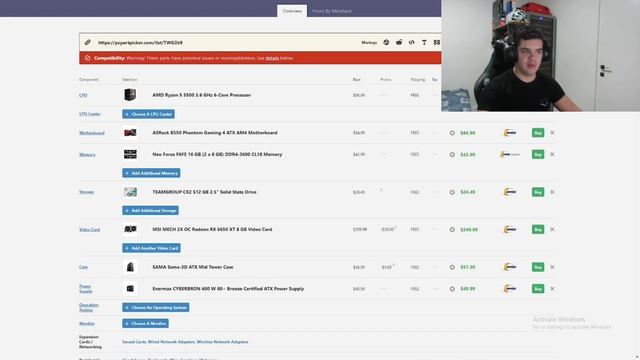Click the Add Another Video Card button
Image resolution: width=640 pixels, height=360 pixels.
pos(151,248)
